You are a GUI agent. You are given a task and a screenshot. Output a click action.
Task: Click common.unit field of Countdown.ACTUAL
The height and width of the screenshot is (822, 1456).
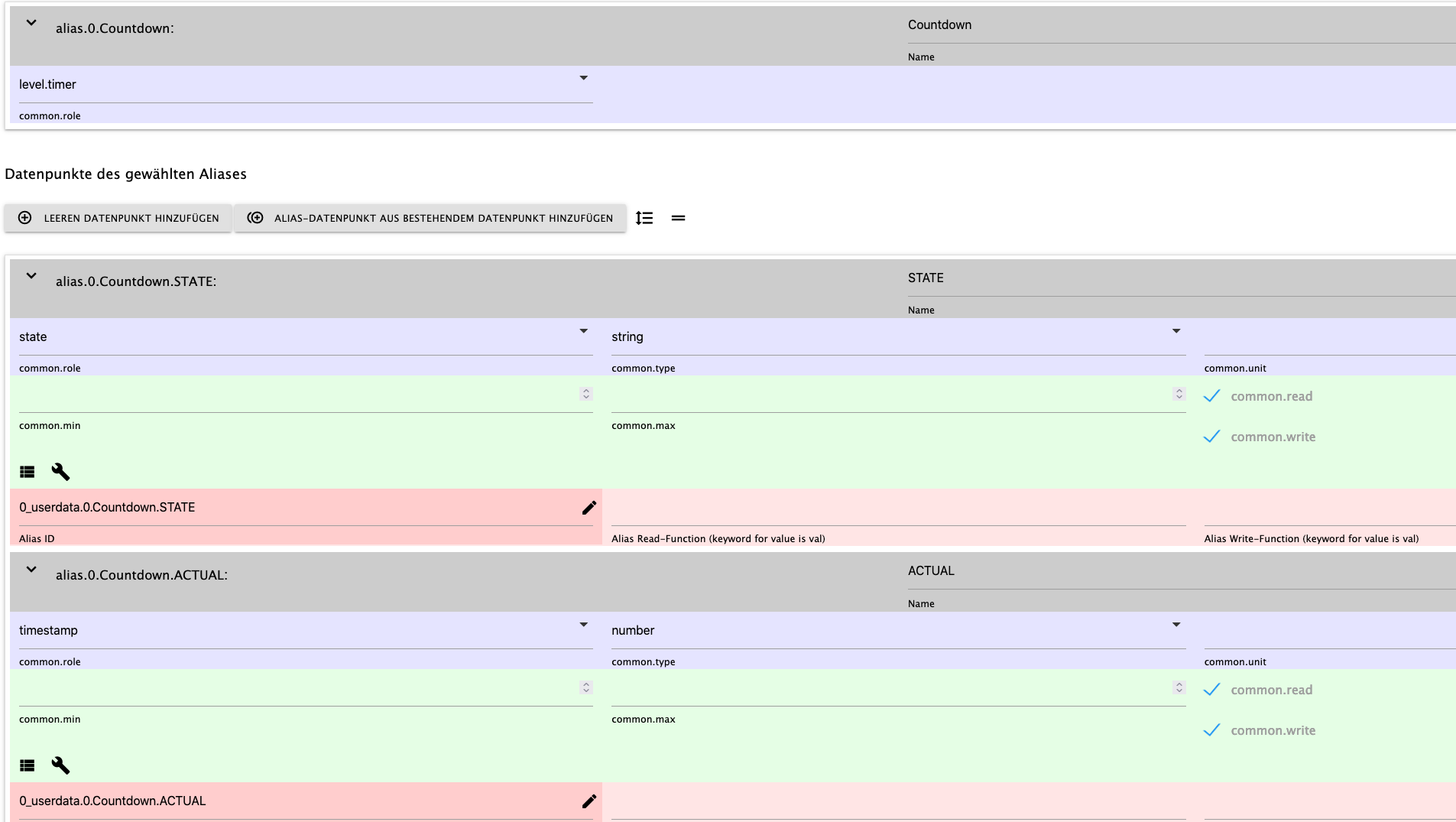click(x=1330, y=632)
